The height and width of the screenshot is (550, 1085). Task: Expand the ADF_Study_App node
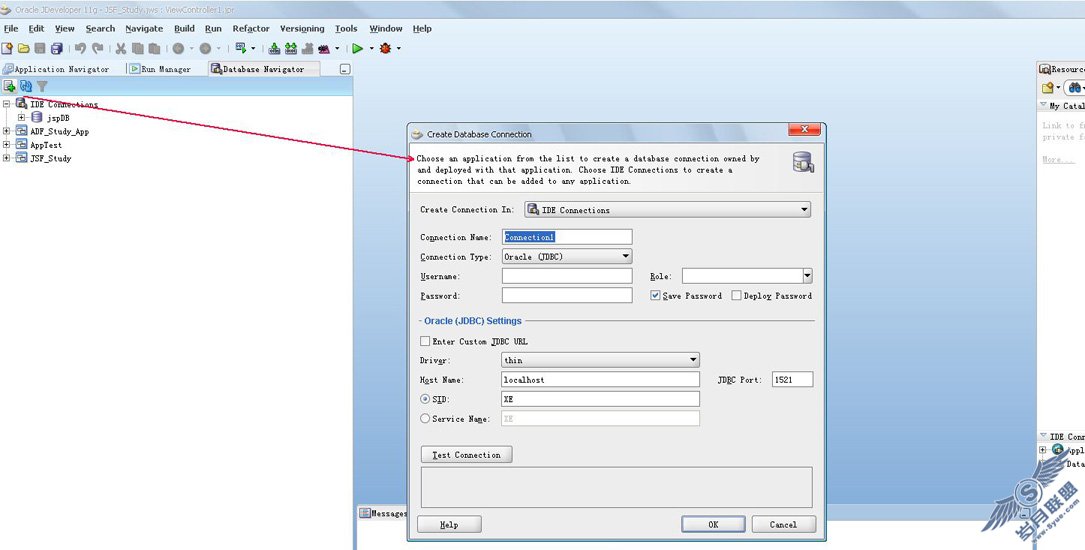point(6,131)
